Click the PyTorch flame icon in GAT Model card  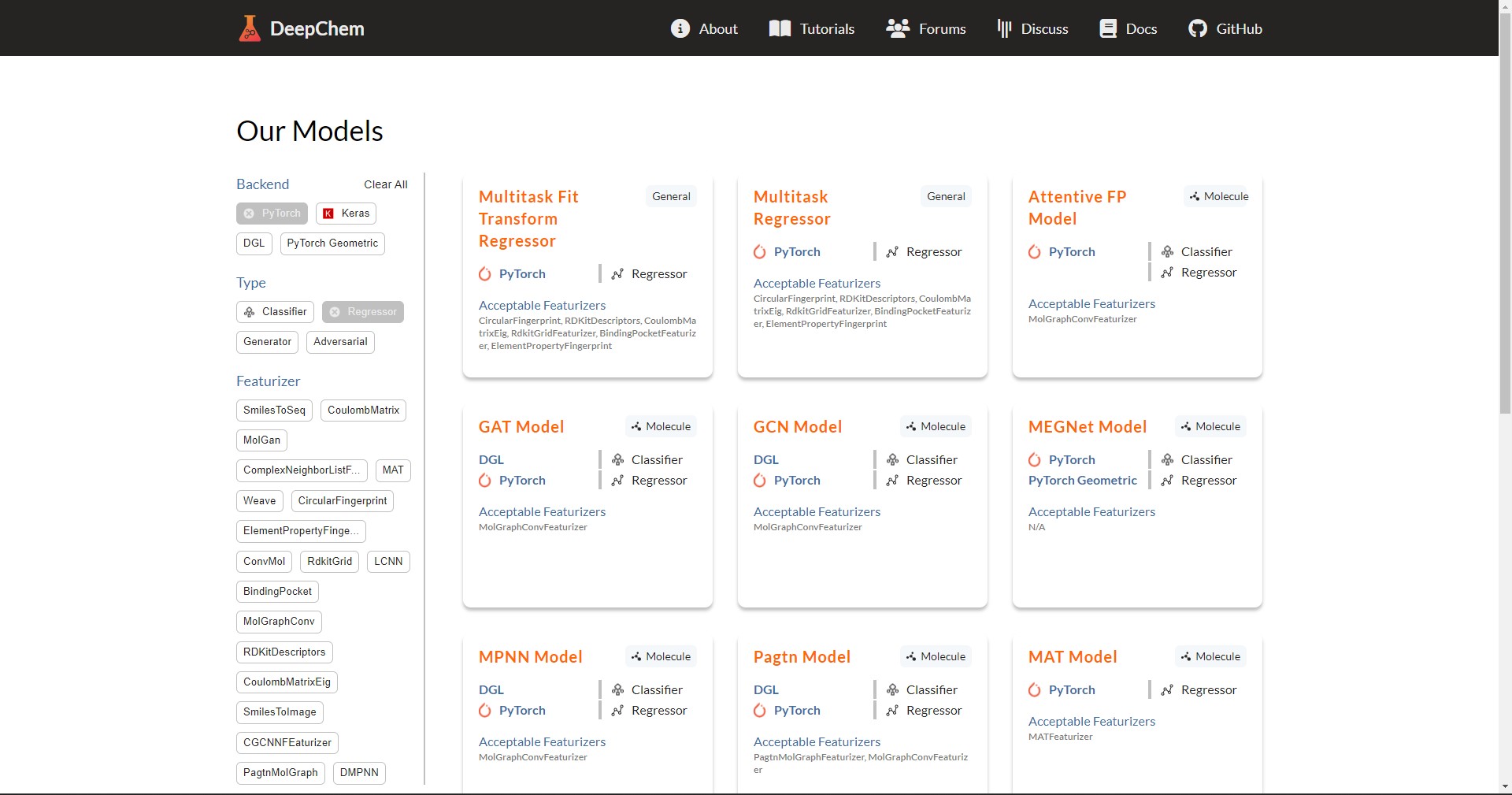click(x=485, y=481)
